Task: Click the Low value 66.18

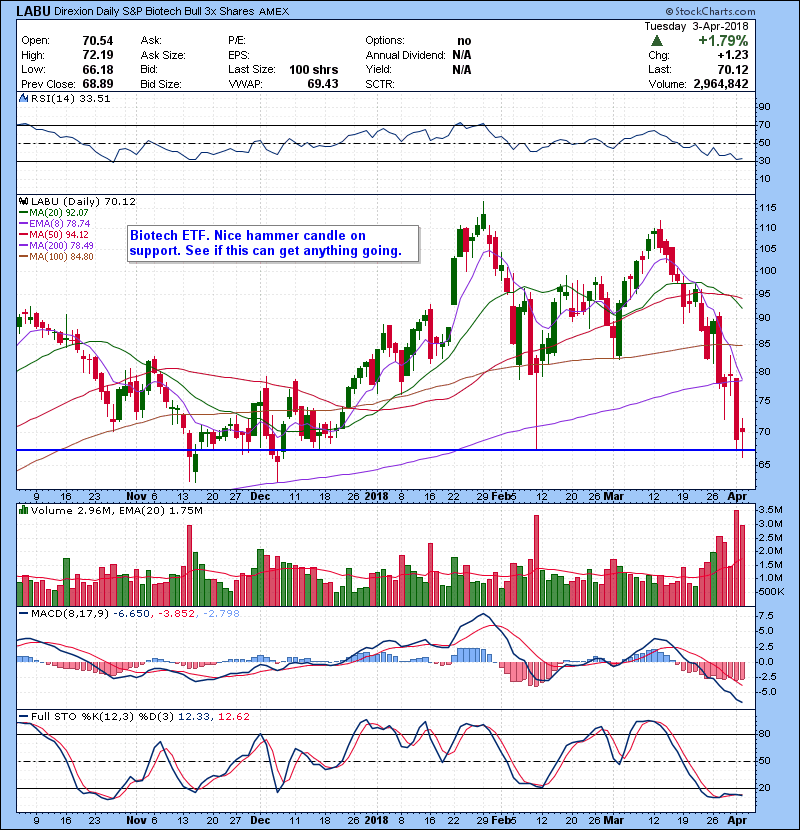Action: (x=98, y=69)
